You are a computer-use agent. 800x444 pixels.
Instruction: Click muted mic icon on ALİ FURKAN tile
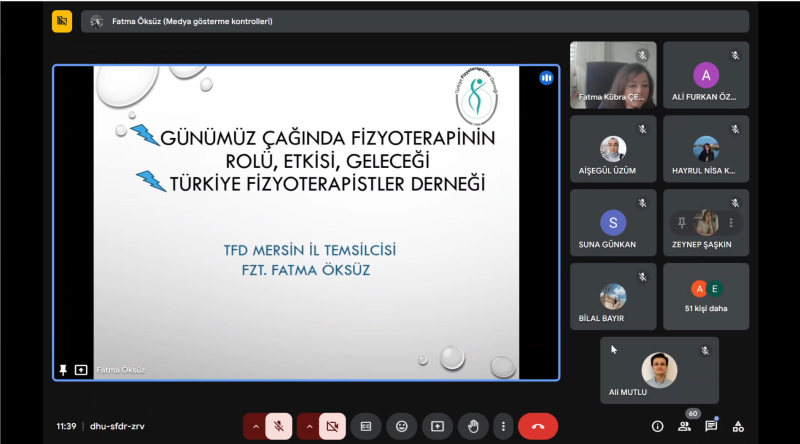[735, 56]
